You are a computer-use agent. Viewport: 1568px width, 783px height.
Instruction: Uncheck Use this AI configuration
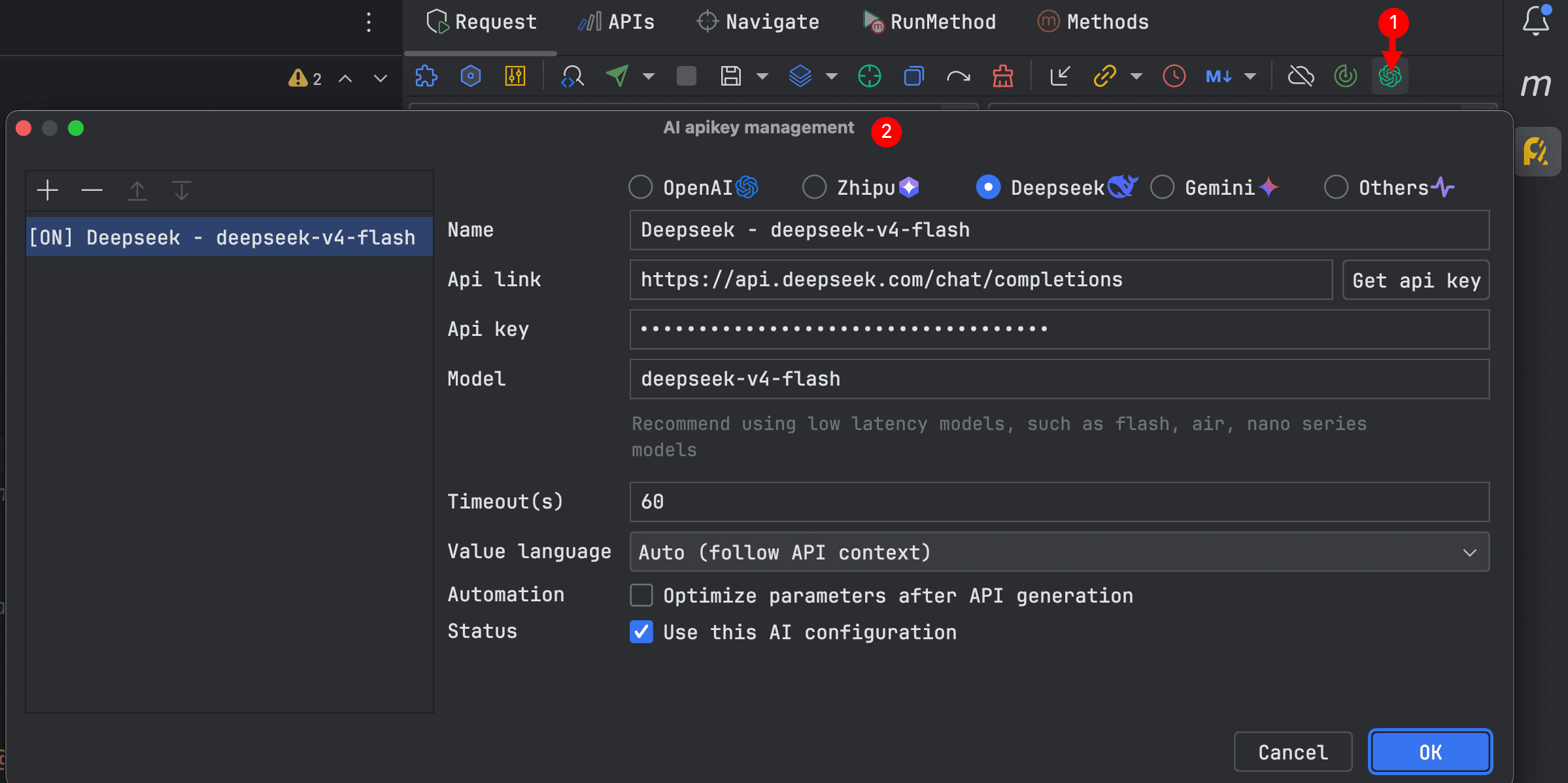pos(641,632)
